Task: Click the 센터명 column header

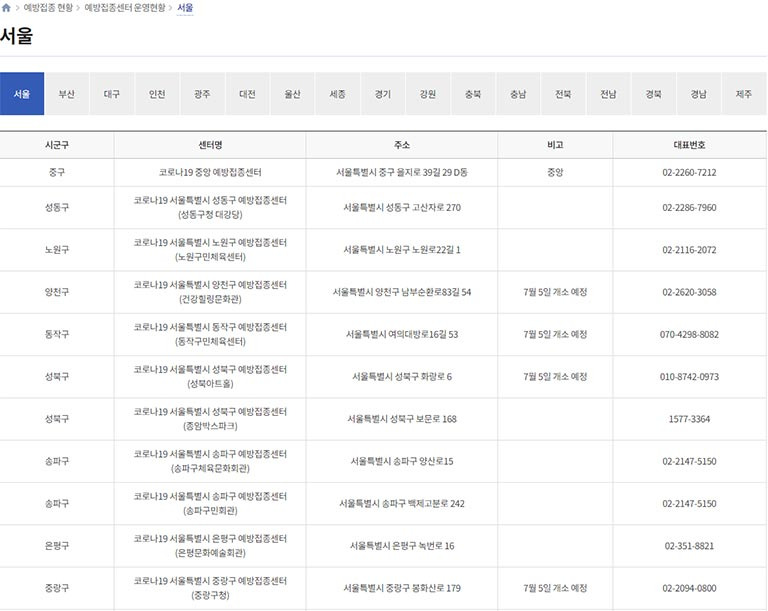Action: [210, 145]
